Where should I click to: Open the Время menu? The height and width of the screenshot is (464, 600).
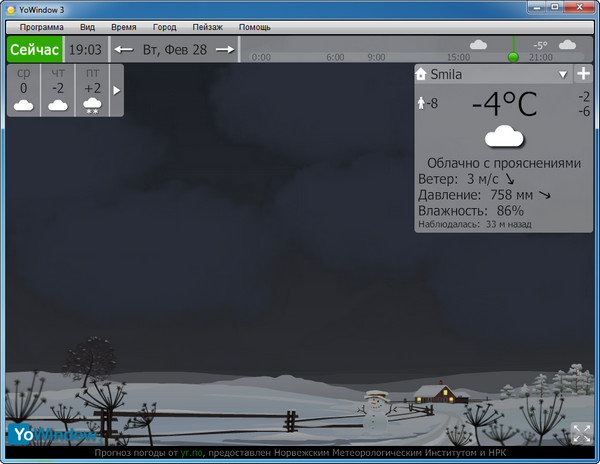tap(124, 27)
